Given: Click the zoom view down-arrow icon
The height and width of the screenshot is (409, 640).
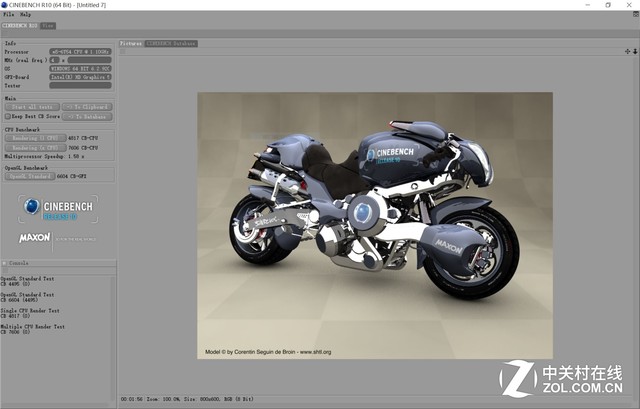Looking at the screenshot, I should [634, 50].
